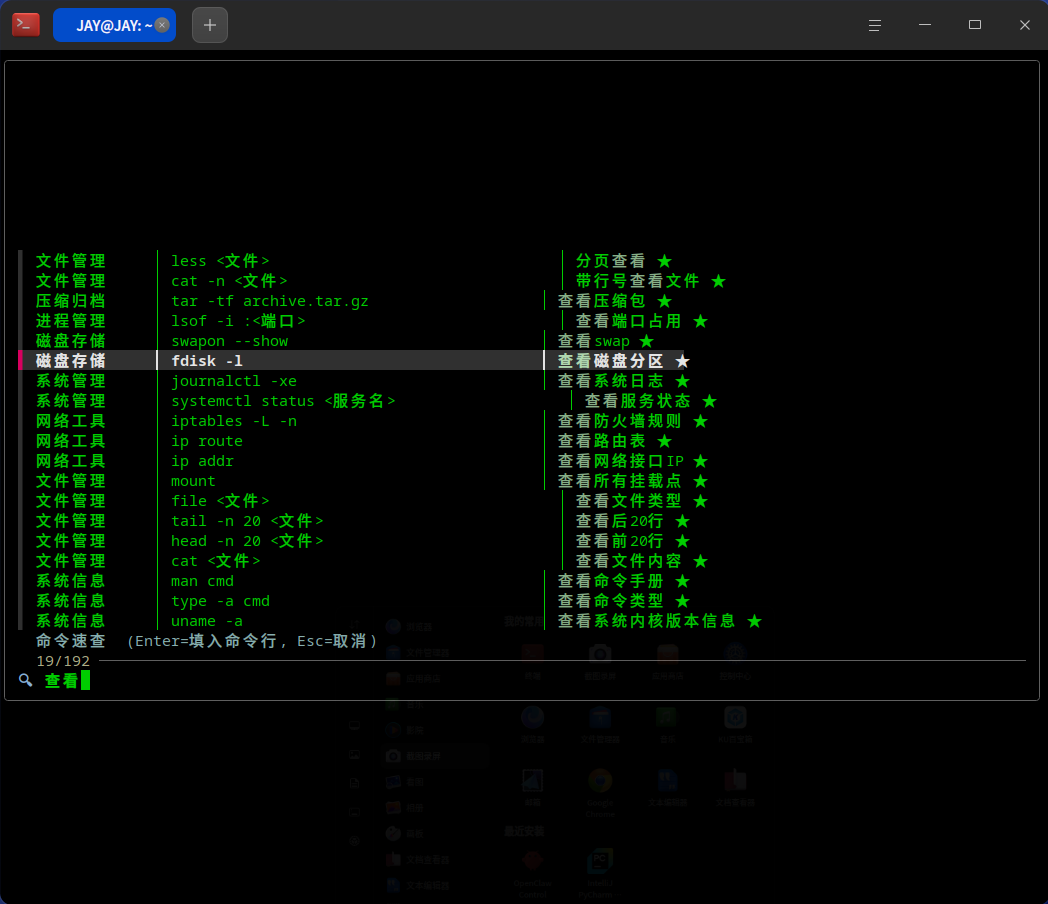Screen dimensions: 1048x904
Task: Pick the type -a cmd entry
Action: click(x=220, y=601)
